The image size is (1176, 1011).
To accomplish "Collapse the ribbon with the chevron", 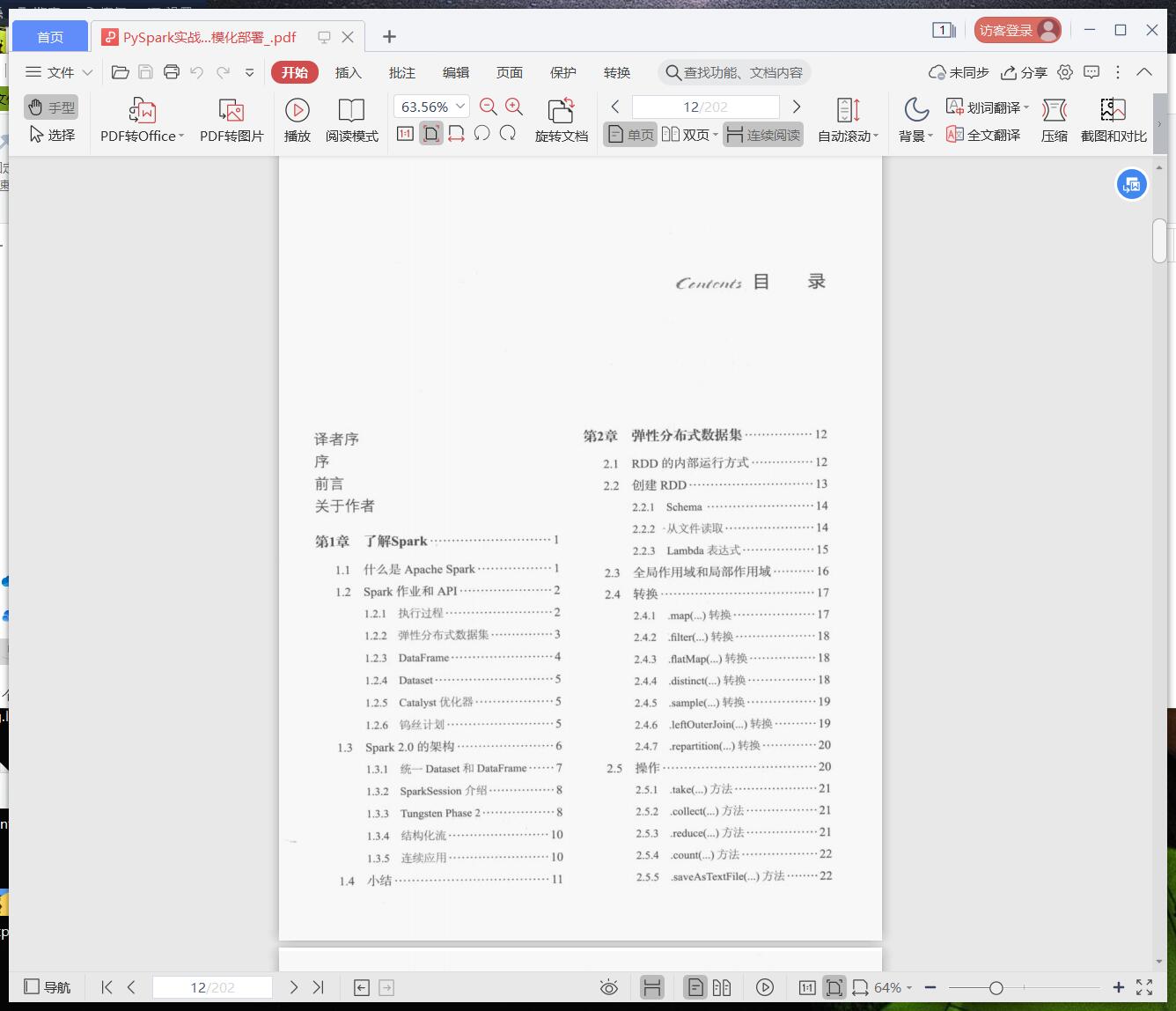I will point(1144,72).
